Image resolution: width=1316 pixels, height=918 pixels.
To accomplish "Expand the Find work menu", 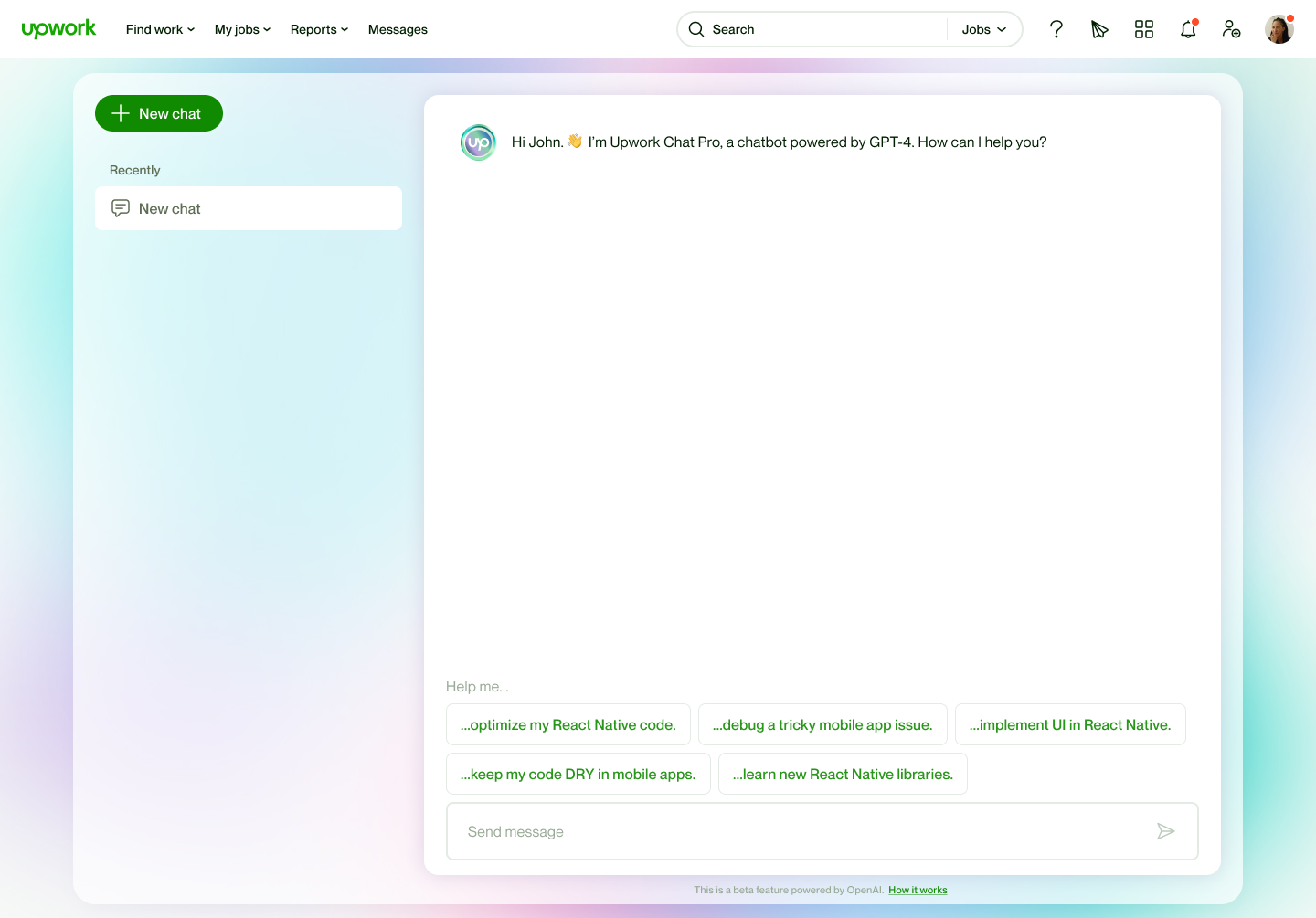I will click(160, 29).
